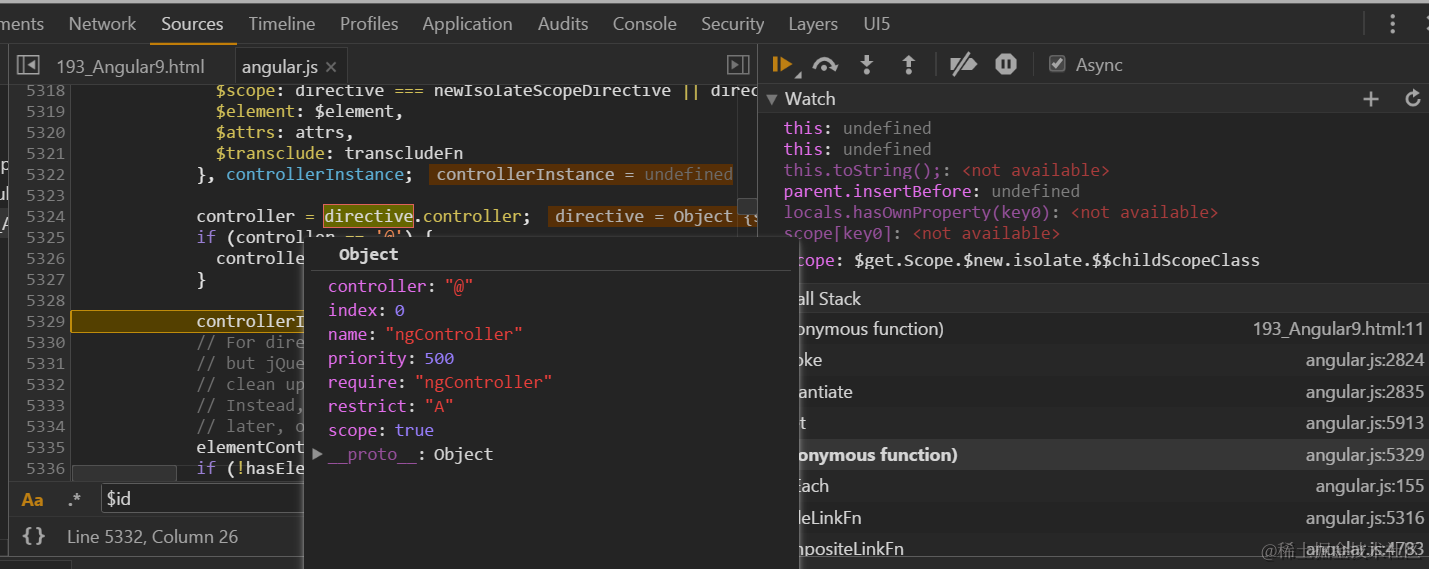Switch to the Network tab
Viewport: 1429px width, 569px height.
pyautogui.click(x=102, y=23)
